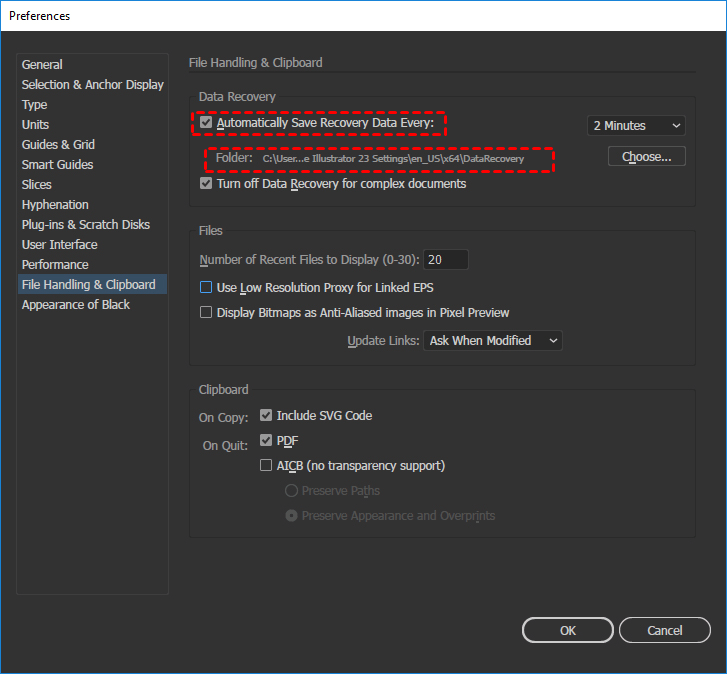Open the 2 Minutes interval dropdown
This screenshot has height=674, width=727.
click(636, 126)
